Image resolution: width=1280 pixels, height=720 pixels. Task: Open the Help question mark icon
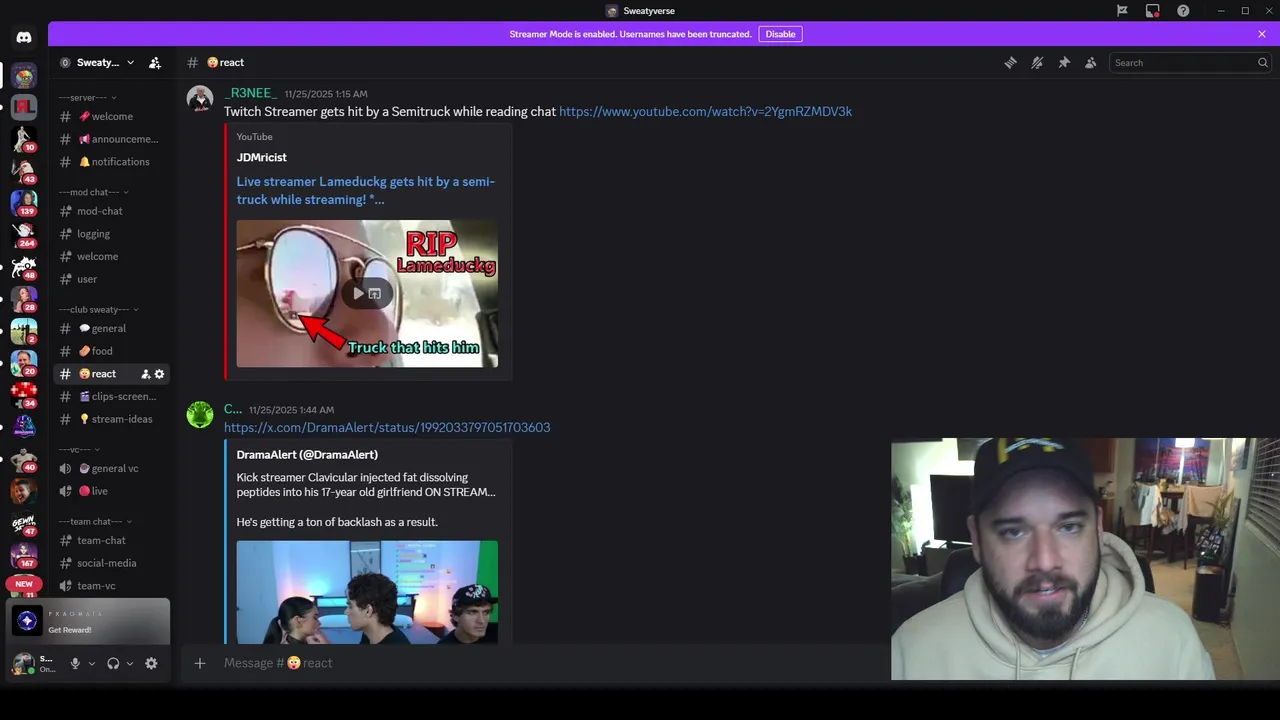1184,11
